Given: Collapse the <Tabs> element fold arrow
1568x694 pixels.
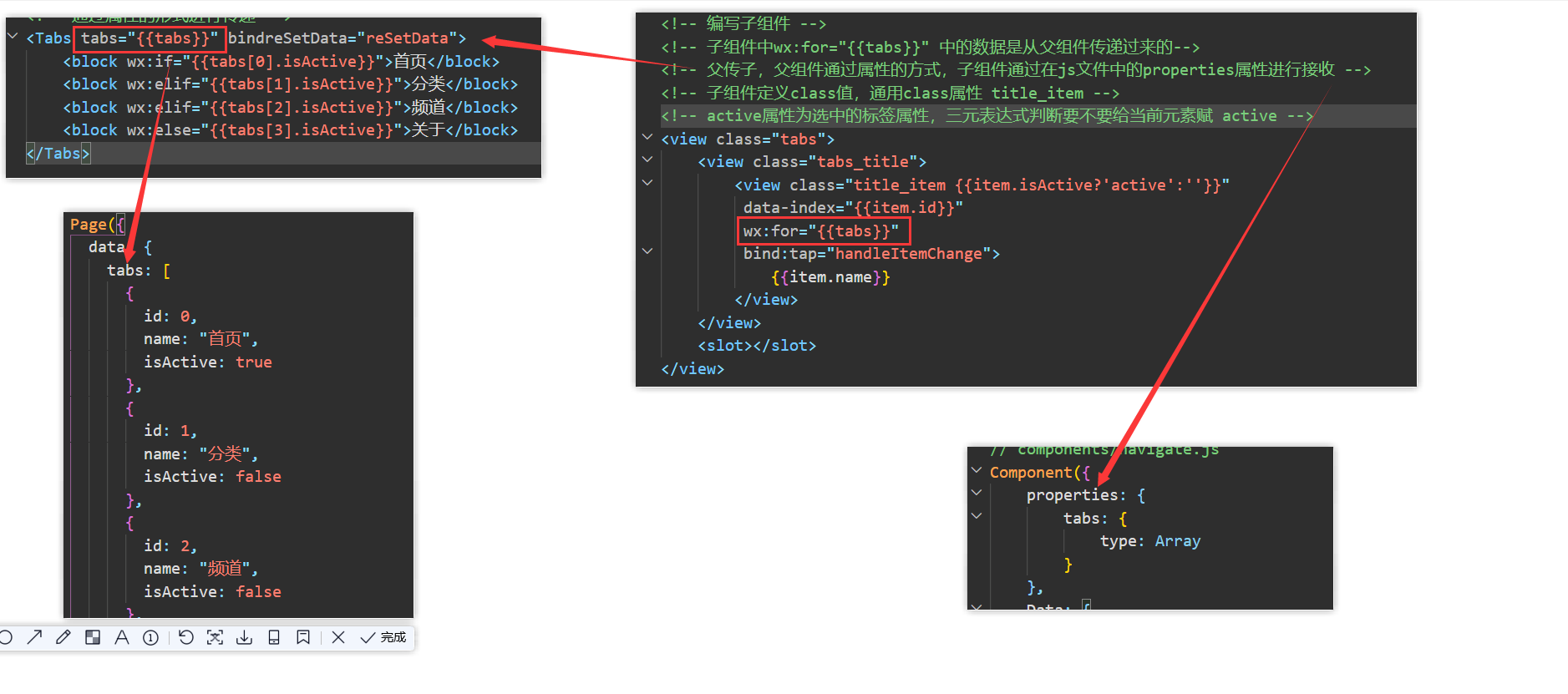Looking at the screenshot, I should point(13,36).
